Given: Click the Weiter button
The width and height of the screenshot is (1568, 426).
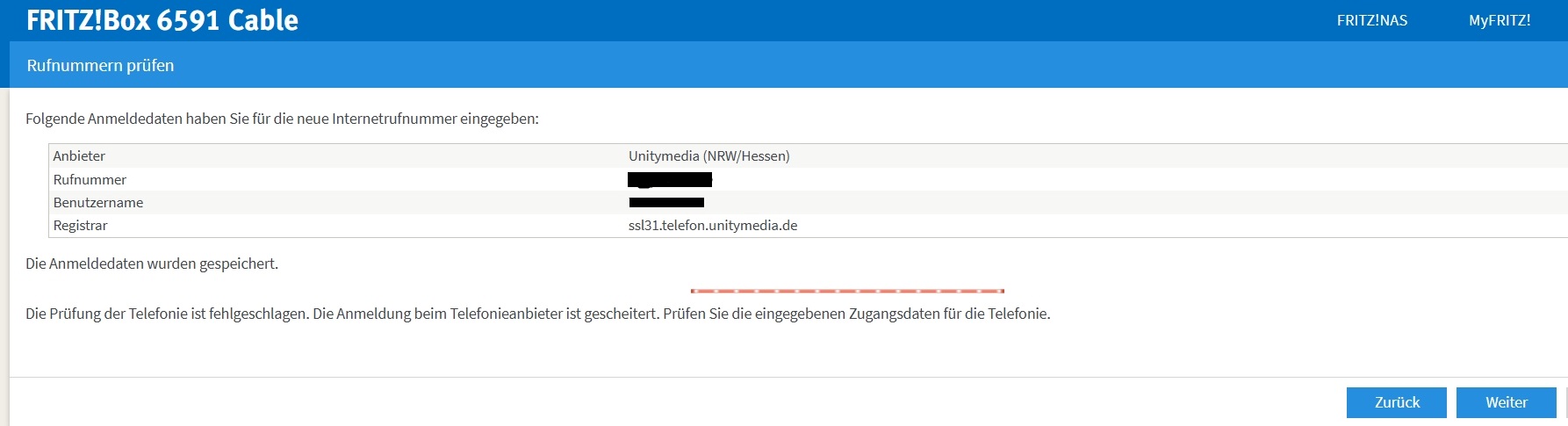Looking at the screenshot, I should 1507,402.
